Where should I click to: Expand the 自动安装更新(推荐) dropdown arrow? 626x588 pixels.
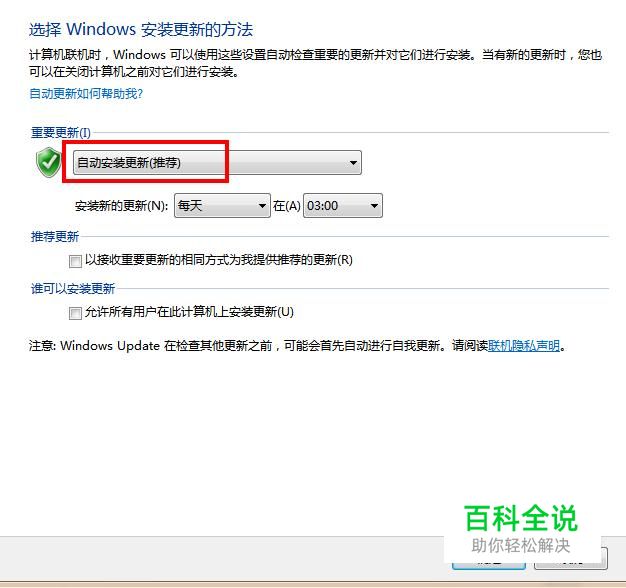[353, 163]
